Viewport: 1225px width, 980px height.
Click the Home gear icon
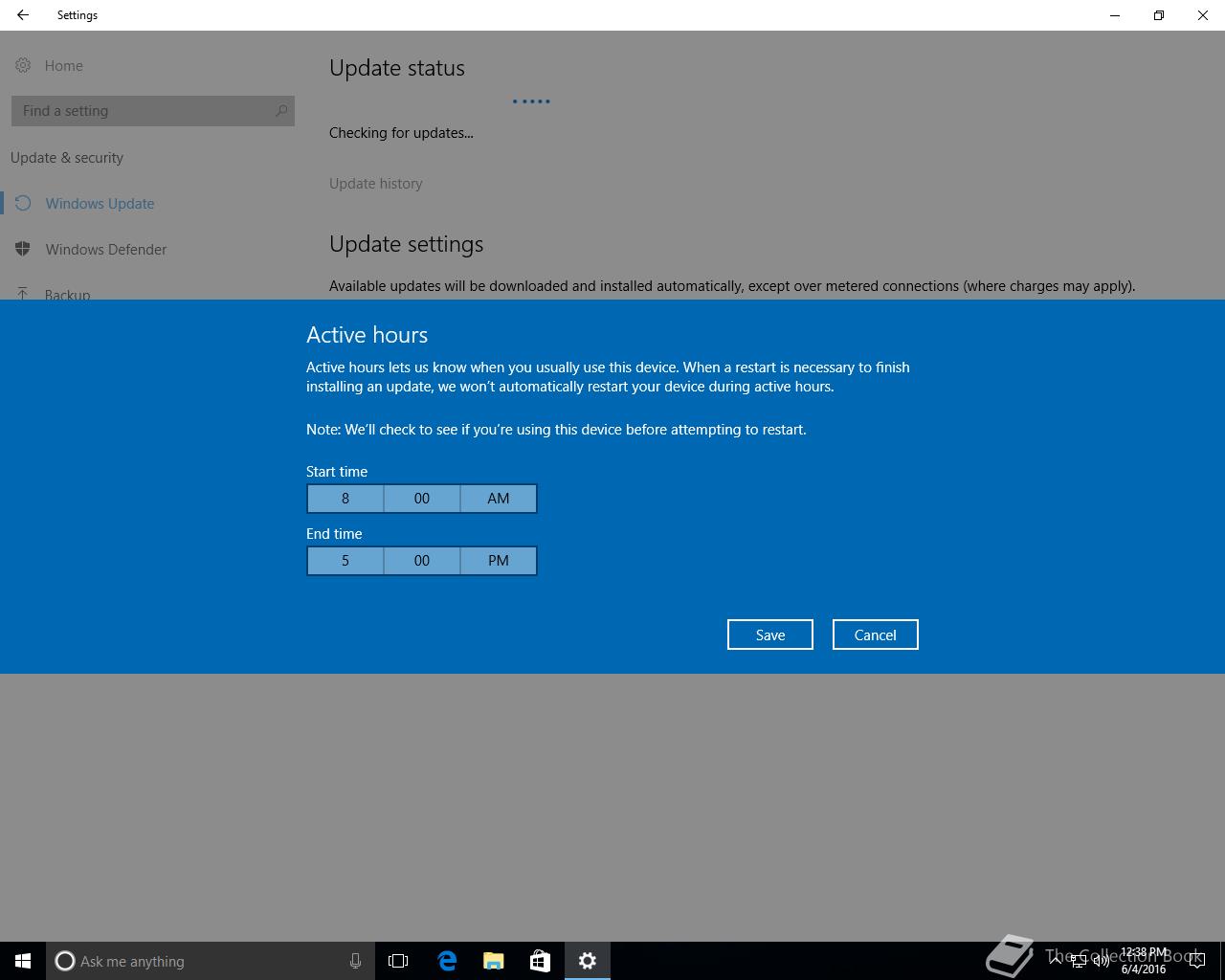(x=23, y=65)
